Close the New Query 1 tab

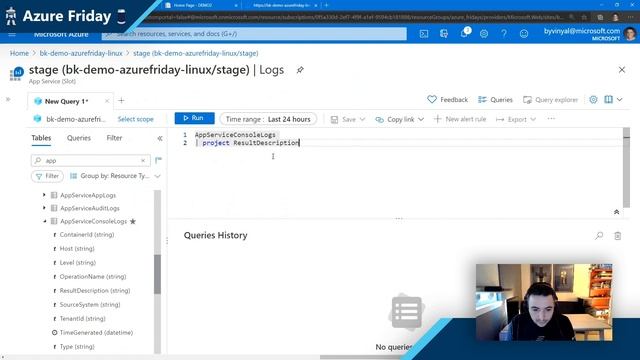pyautogui.click(x=107, y=101)
